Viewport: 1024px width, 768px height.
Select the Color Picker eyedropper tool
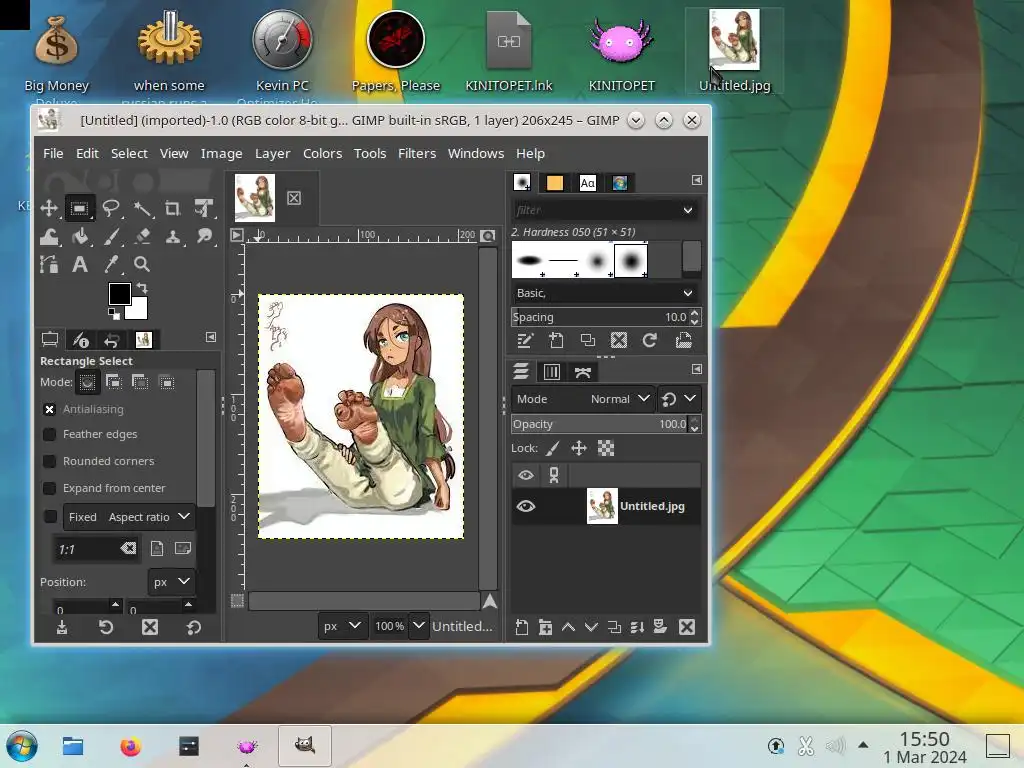point(111,264)
